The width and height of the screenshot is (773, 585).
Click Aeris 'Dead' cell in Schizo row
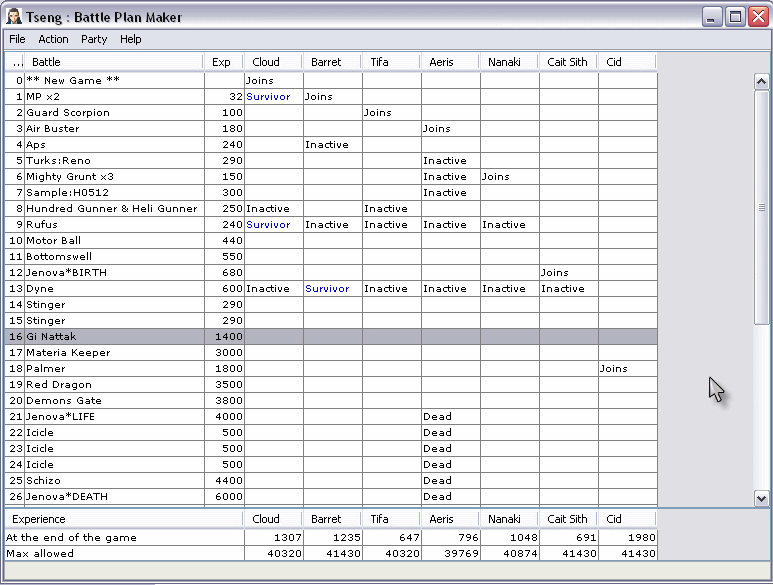click(451, 481)
